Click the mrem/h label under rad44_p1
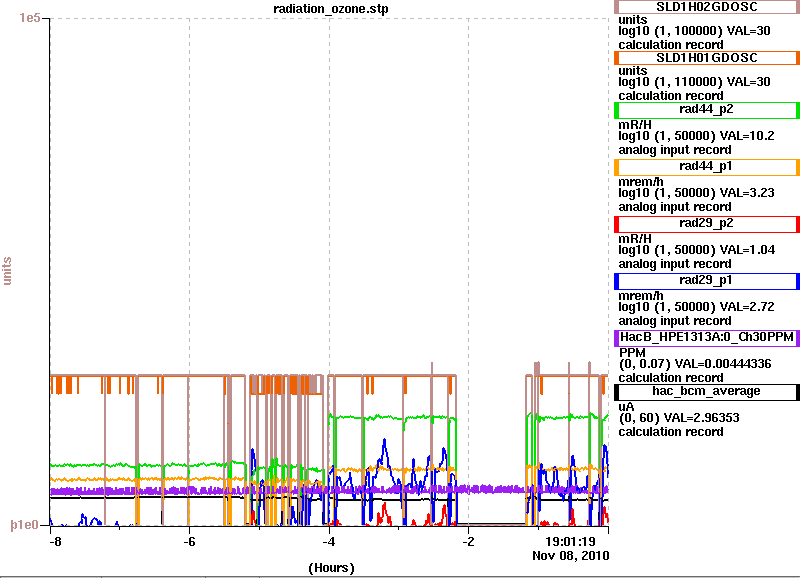This screenshot has height=578, width=800. [x=641, y=182]
